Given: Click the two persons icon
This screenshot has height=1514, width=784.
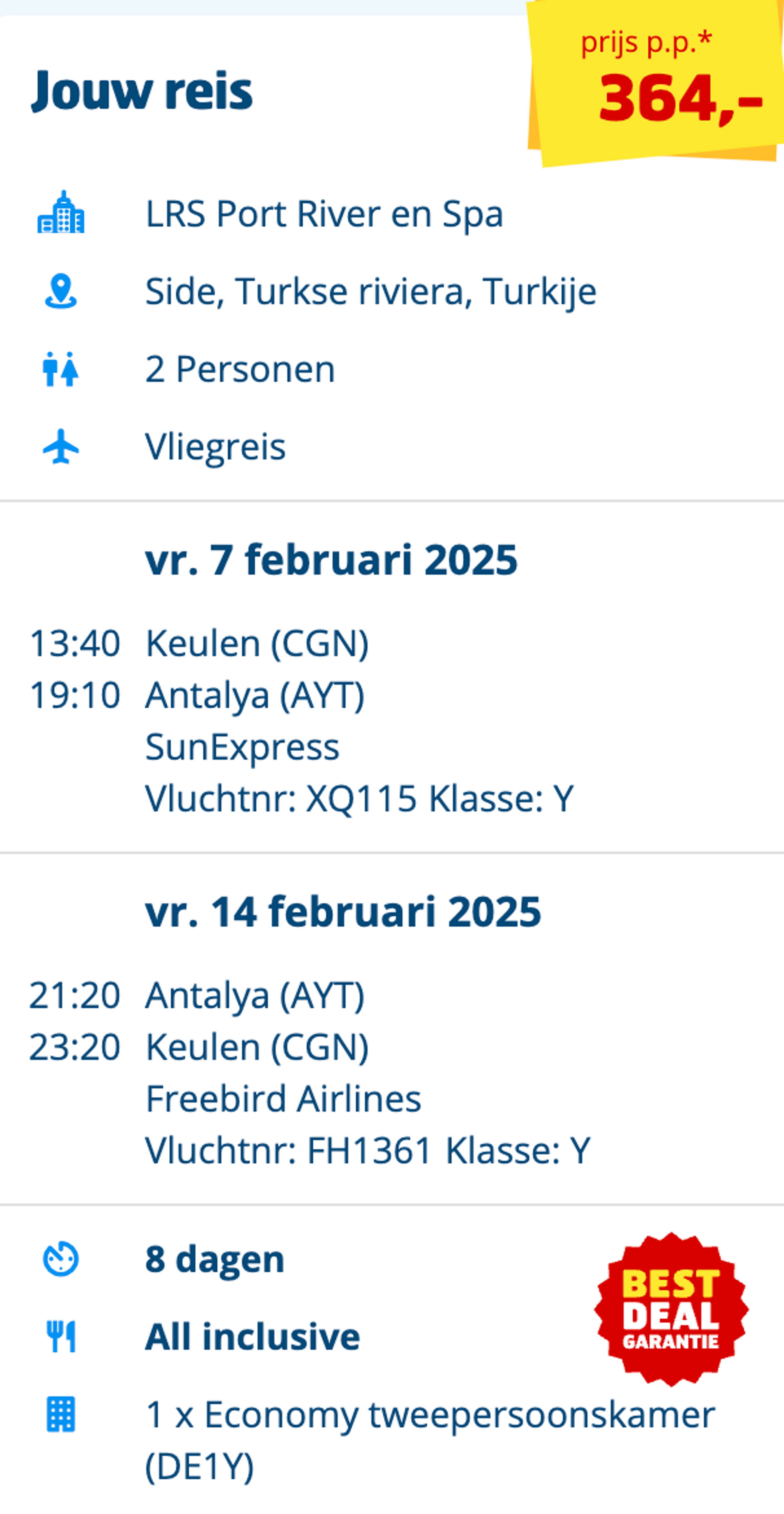Looking at the screenshot, I should pyautogui.click(x=60, y=369).
